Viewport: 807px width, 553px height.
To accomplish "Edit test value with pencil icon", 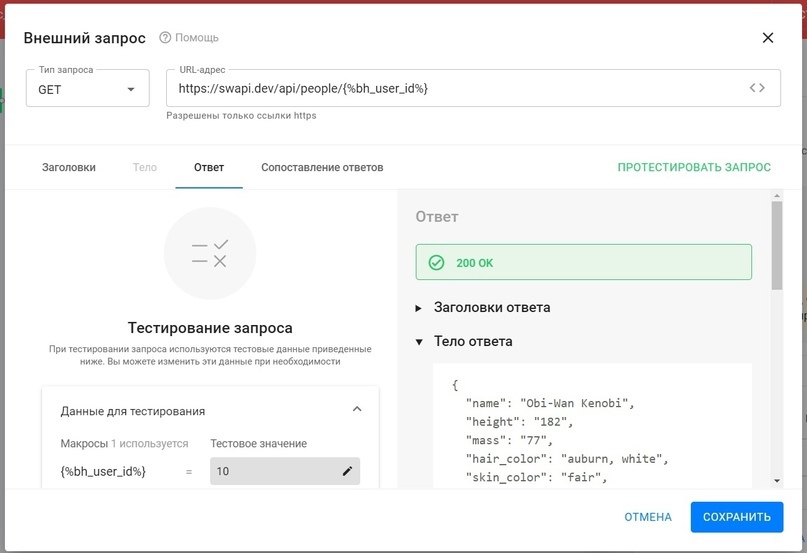I will pyautogui.click(x=347, y=471).
